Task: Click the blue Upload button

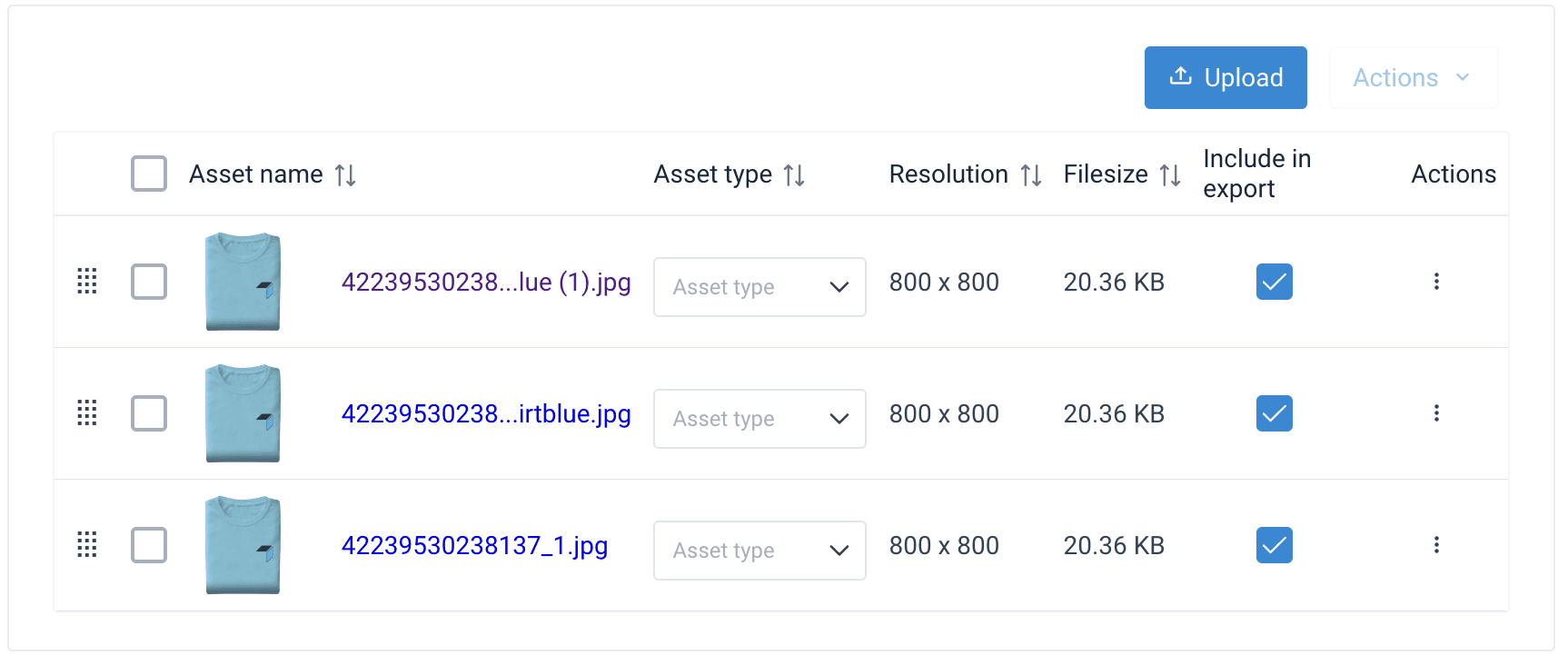Action: (x=1225, y=78)
